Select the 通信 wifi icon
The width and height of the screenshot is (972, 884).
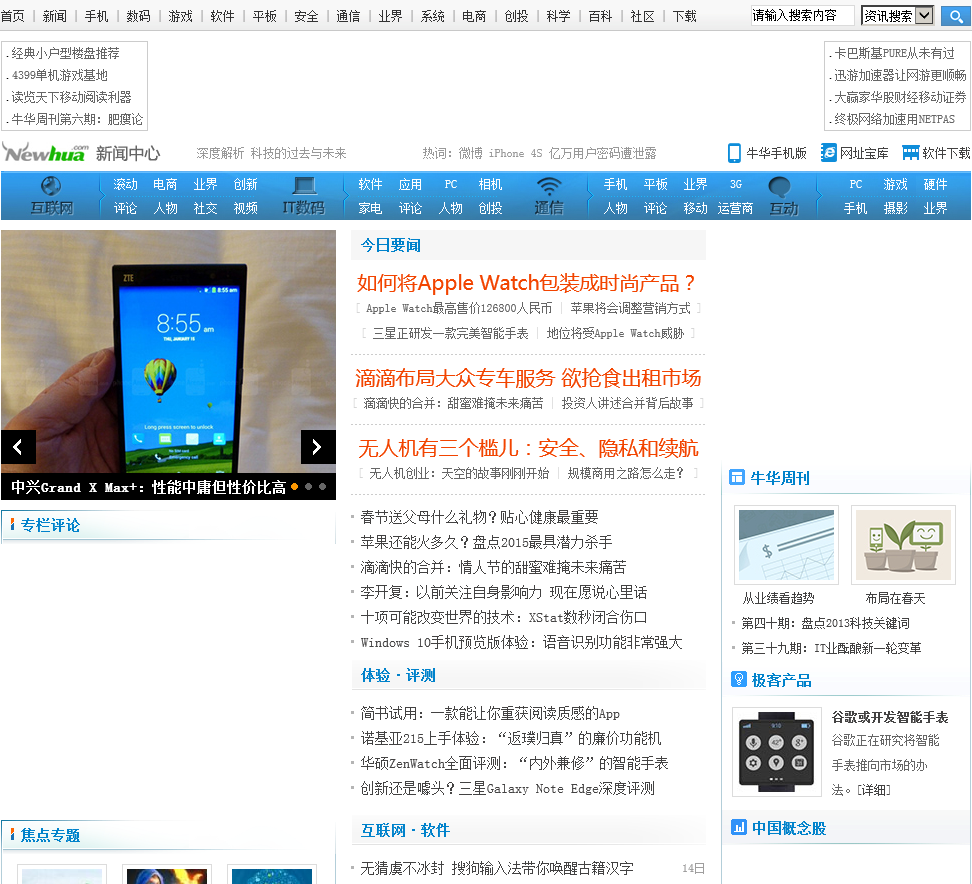click(549, 186)
